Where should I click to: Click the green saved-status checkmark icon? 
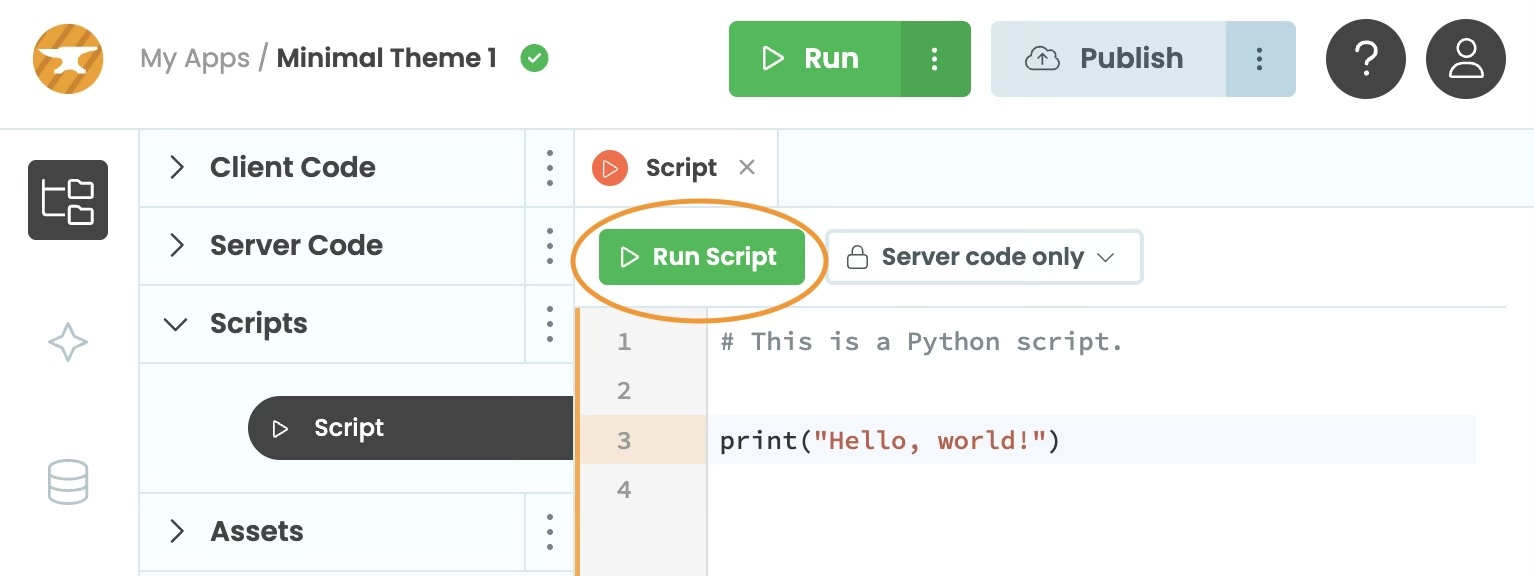[535, 59]
